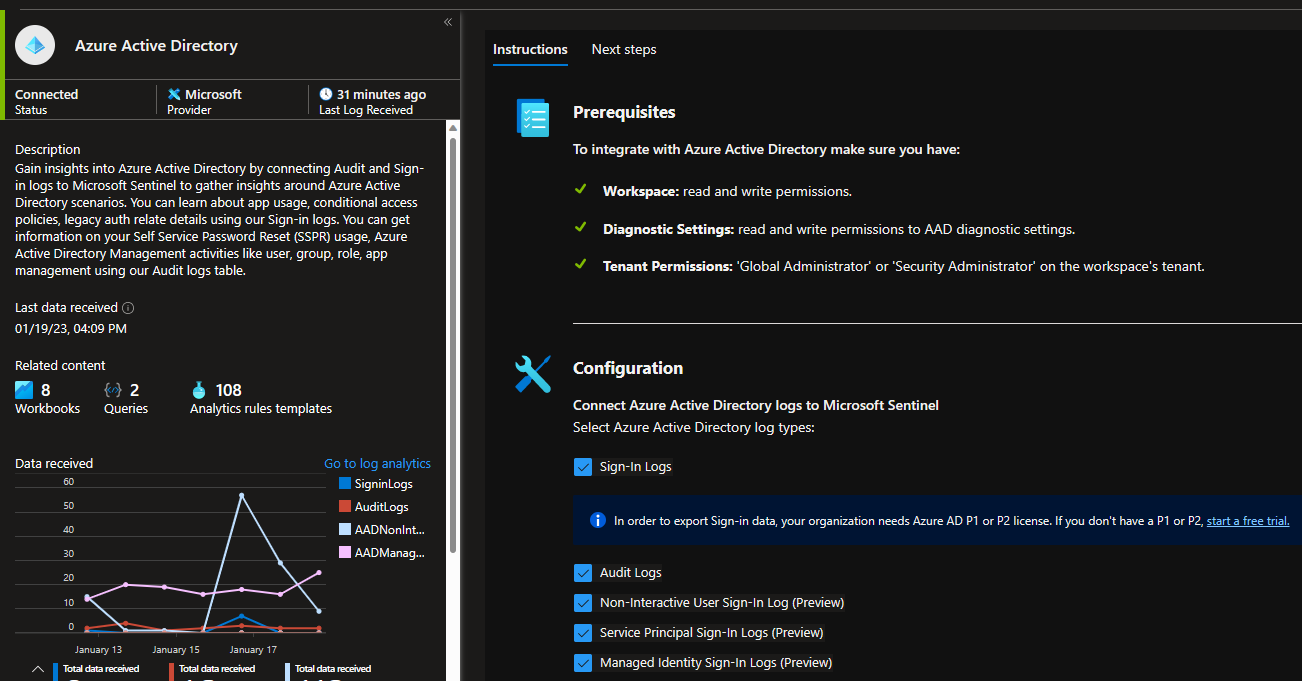Click the Configuration heading
The image size is (1302, 681).
point(628,368)
